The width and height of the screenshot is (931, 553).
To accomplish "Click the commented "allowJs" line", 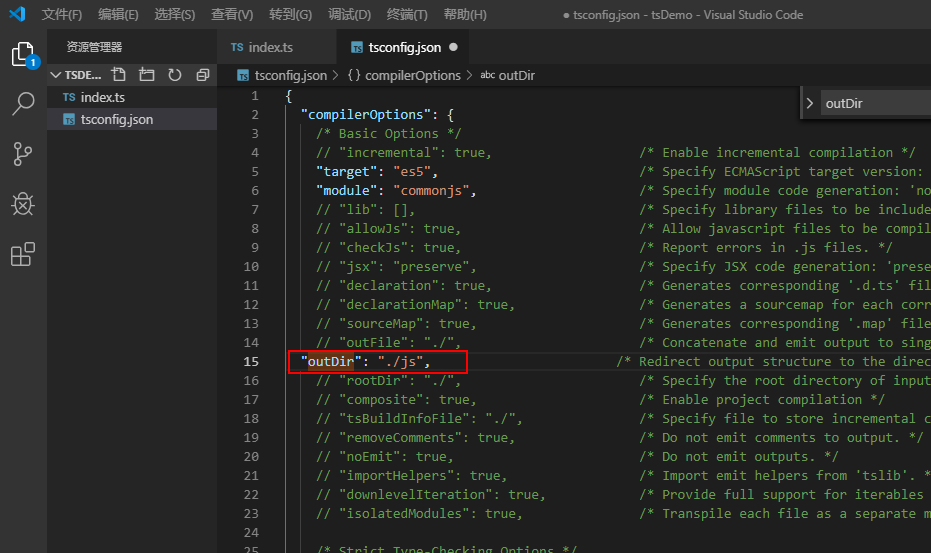I will click(388, 228).
